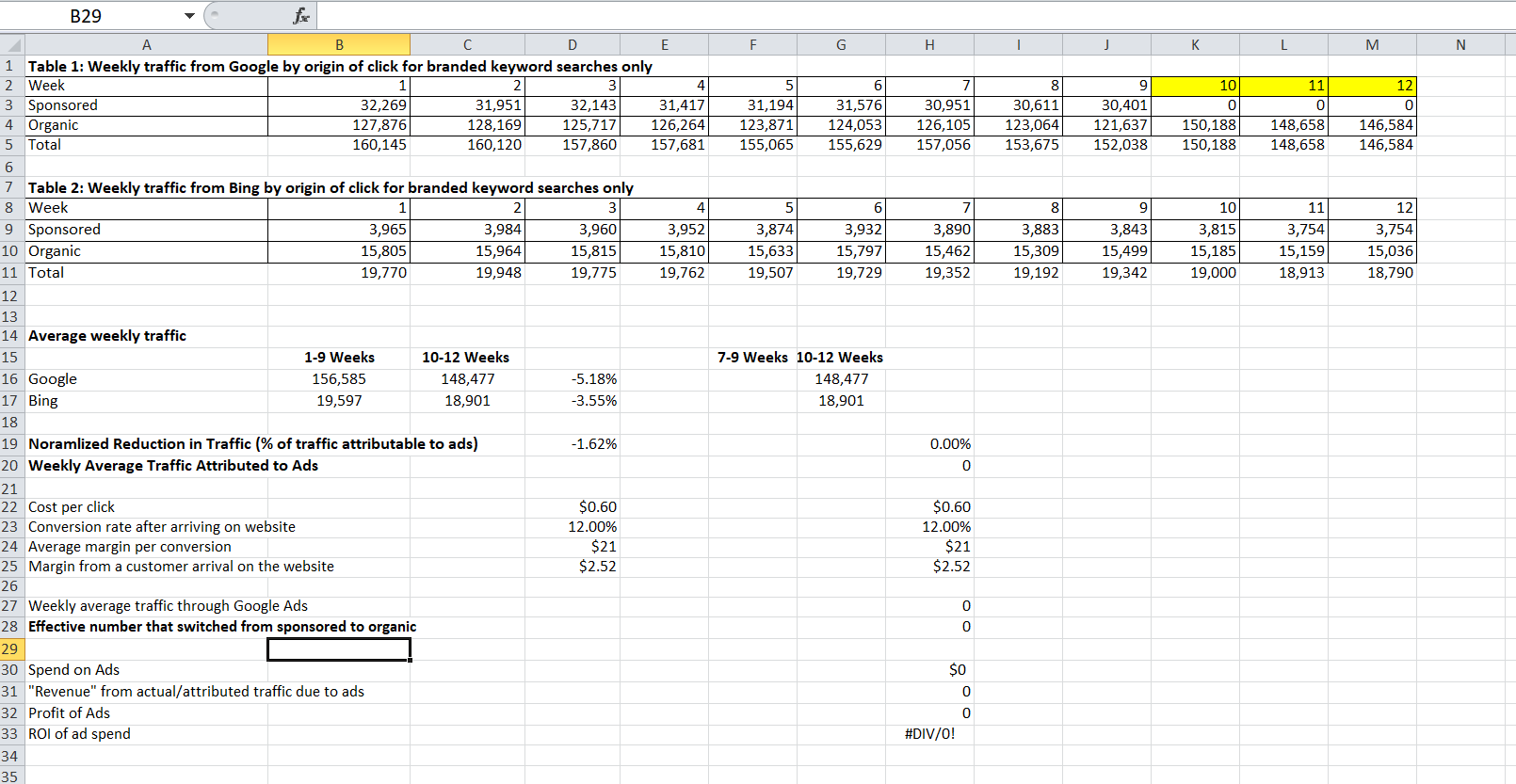Click Profit of Ads label
The width and height of the screenshot is (1516, 784).
pos(69,713)
